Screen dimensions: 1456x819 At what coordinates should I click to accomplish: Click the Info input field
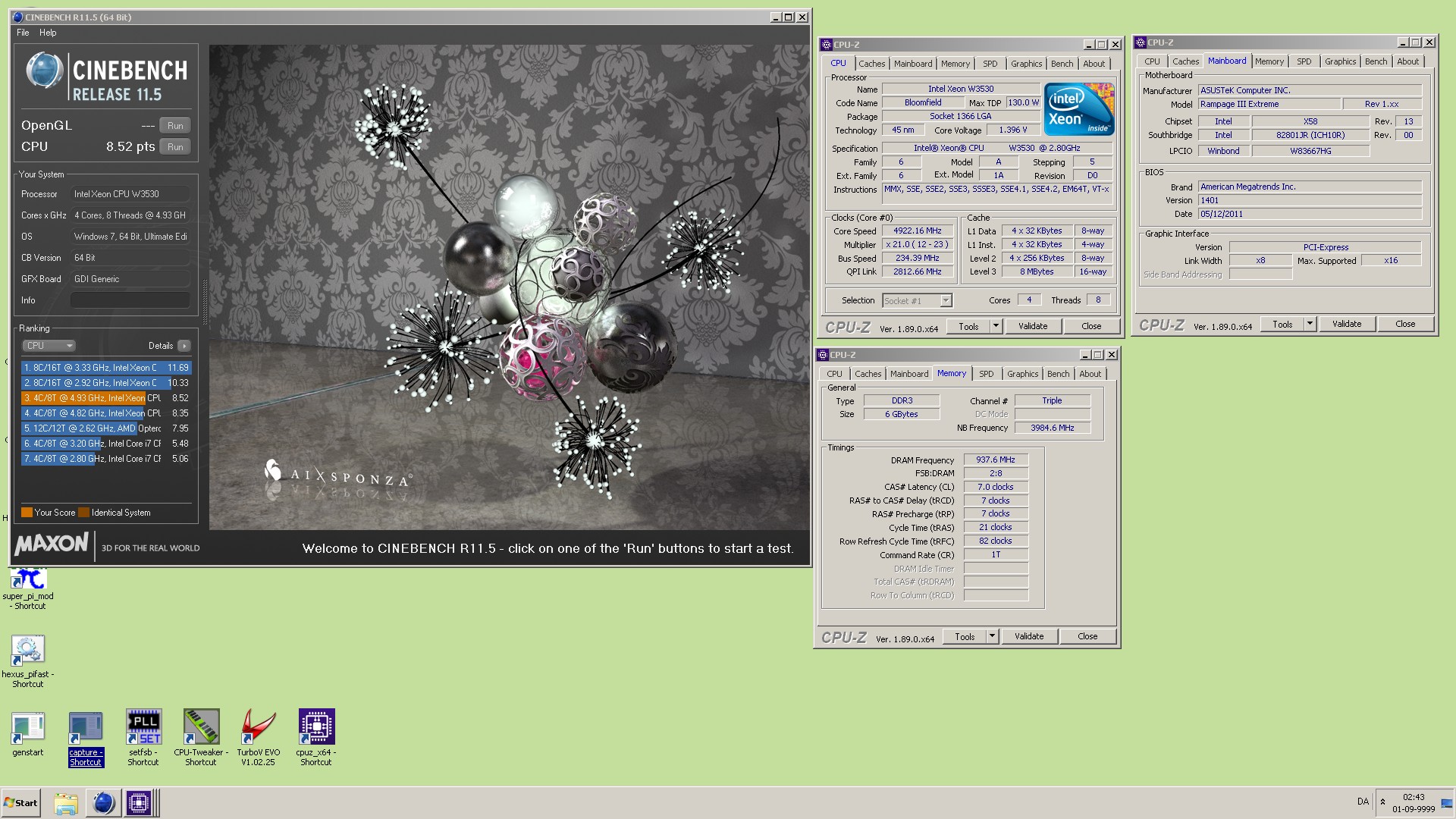(130, 300)
